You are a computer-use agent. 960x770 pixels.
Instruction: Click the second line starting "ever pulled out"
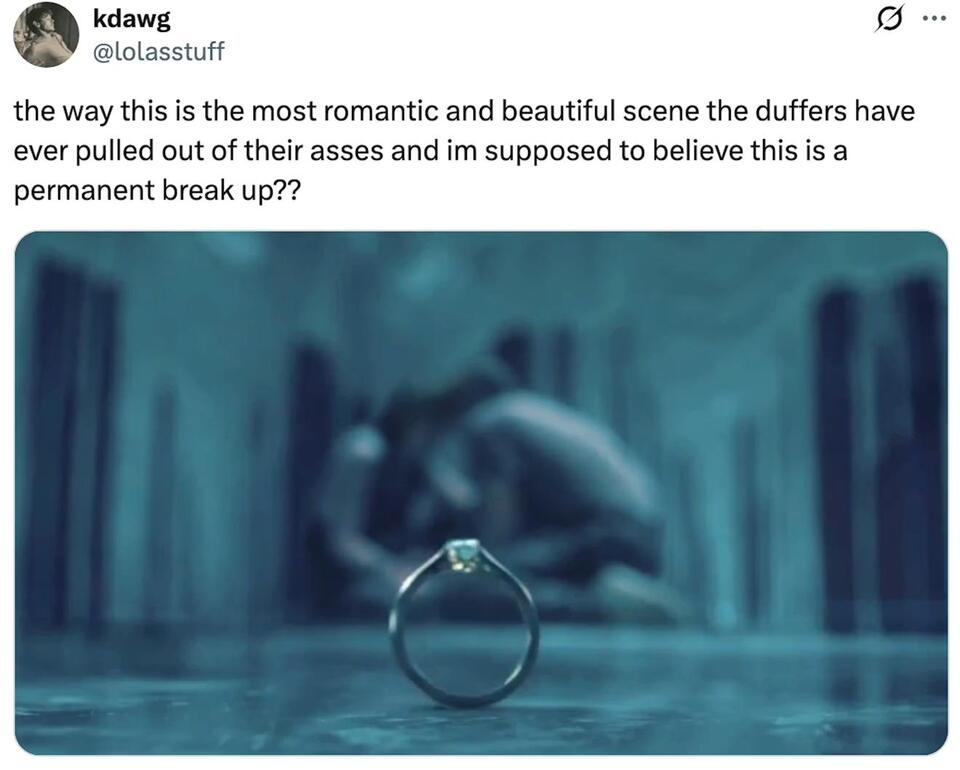[x=430, y=151]
